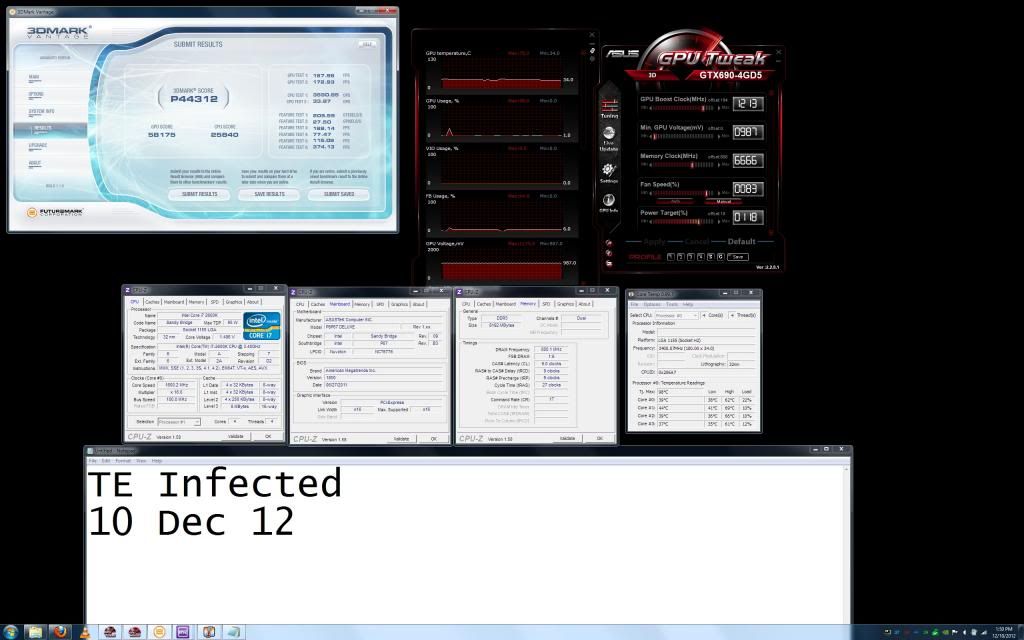The width and height of the screenshot is (1024, 640).
Task: Click the Submit Results button in 3DMark
Action: [199, 194]
